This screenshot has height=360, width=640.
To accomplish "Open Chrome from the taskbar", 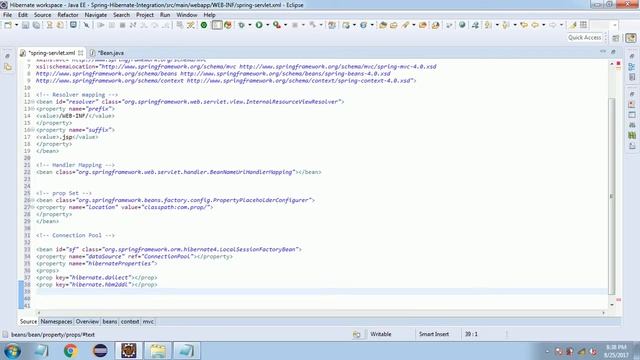I will (x=70, y=351).
